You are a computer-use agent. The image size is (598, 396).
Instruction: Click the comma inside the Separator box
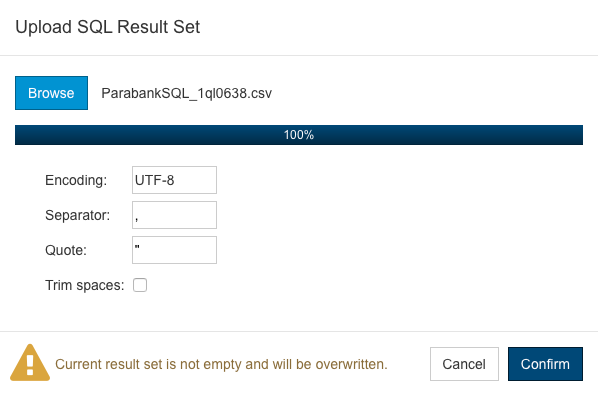pos(136,219)
